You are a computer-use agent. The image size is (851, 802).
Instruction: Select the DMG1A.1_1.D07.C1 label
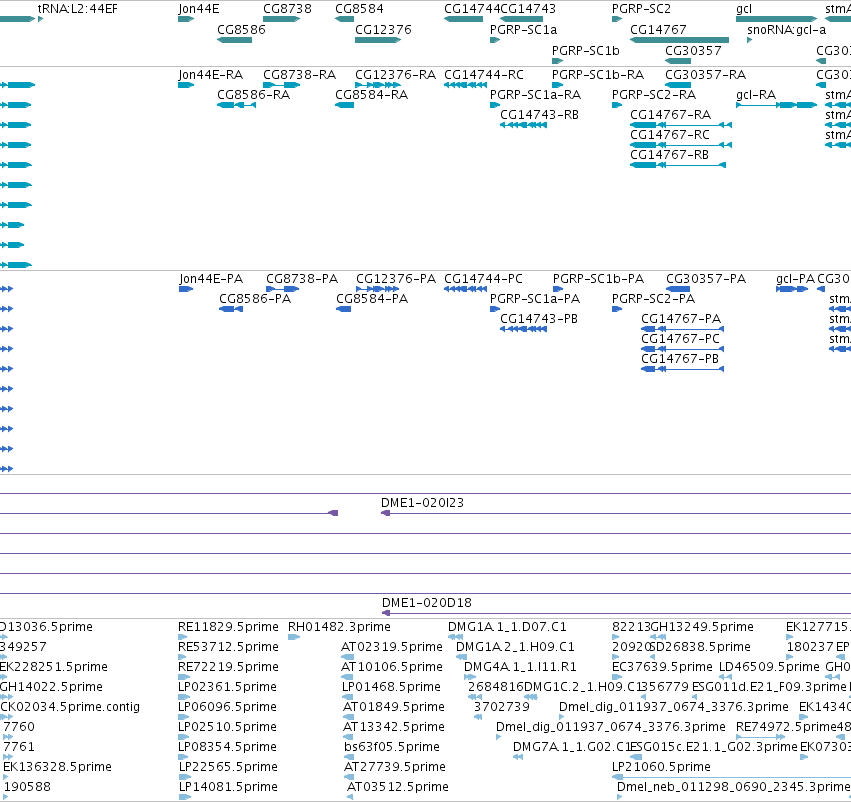coord(507,627)
